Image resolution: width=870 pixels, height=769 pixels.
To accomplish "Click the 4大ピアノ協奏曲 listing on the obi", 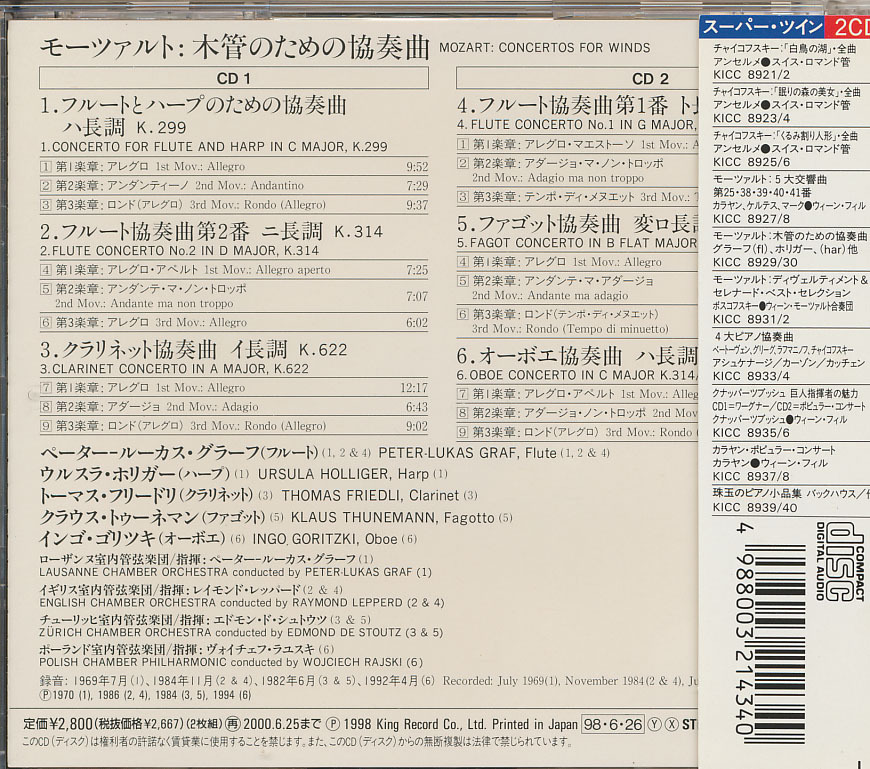I will (754, 337).
